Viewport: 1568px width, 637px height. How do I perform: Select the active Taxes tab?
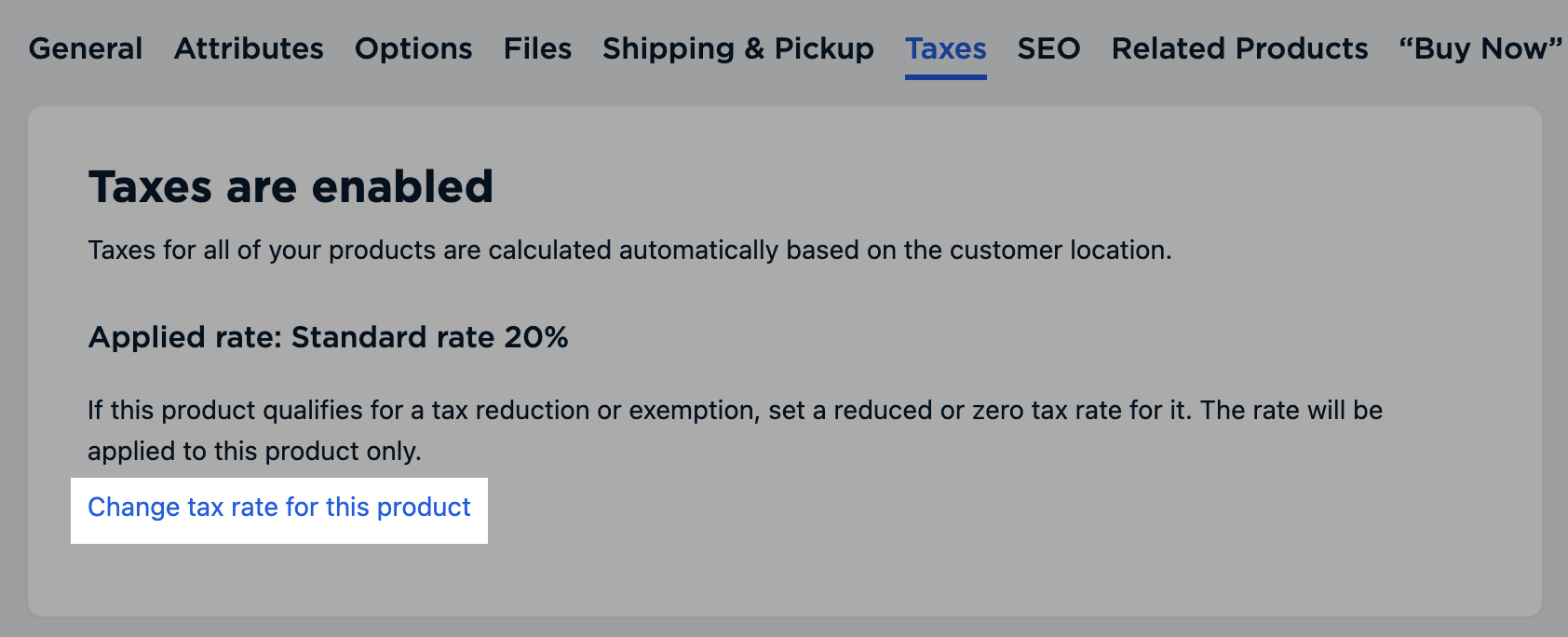945,48
